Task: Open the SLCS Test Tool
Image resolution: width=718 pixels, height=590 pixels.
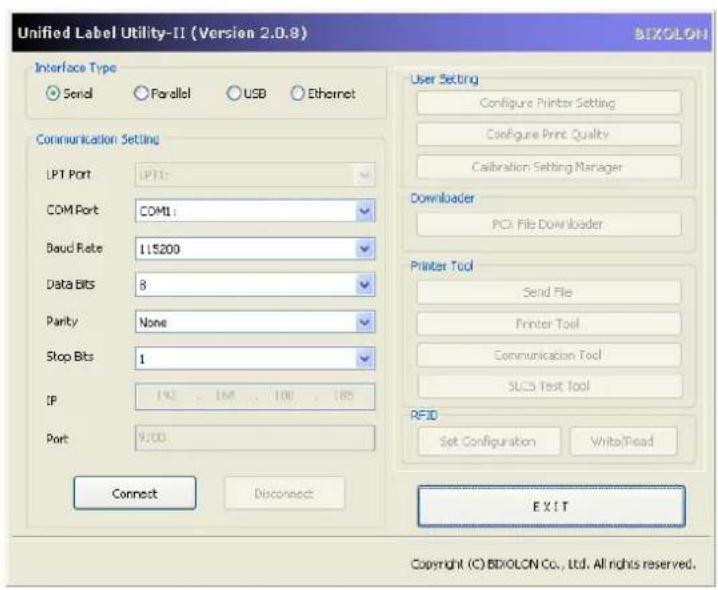Action: [x=549, y=386]
